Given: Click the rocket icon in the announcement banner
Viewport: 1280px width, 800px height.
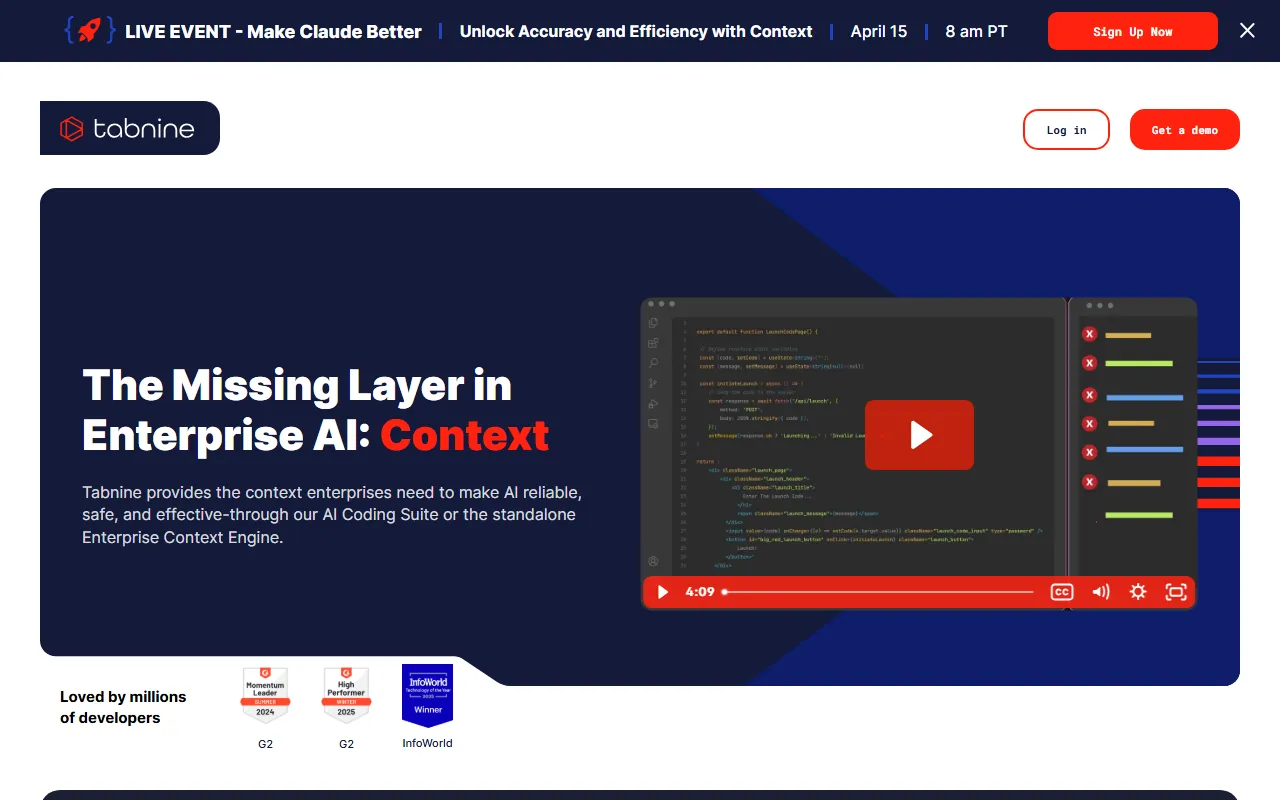Looking at the screenshot, I should click(88, 31).
